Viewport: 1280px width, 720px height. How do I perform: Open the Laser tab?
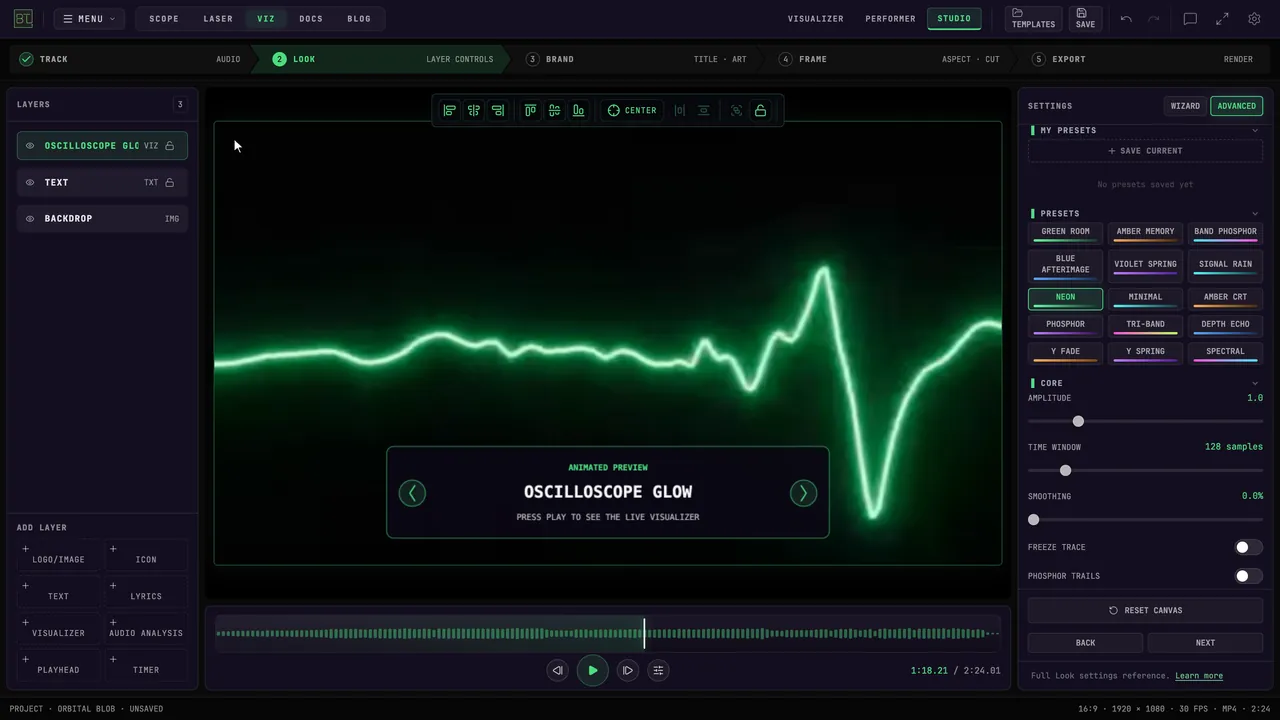tap(218, 19)
